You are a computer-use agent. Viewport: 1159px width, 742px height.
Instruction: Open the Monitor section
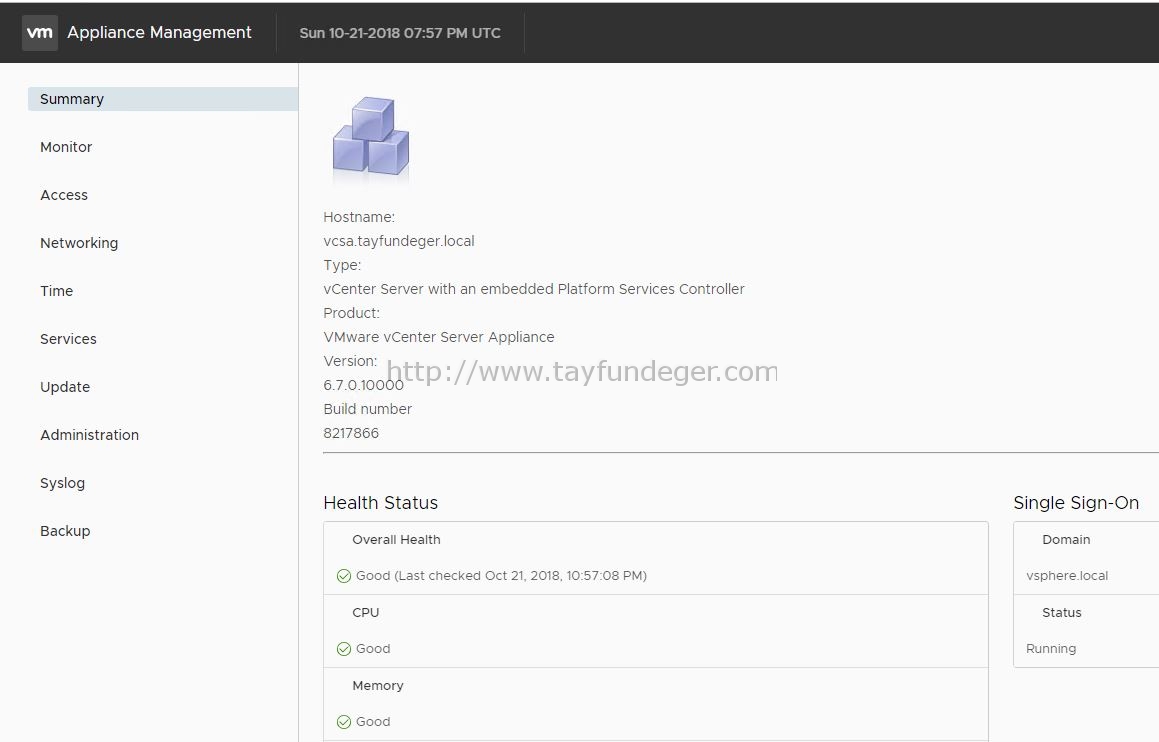pyautogui.click(x=66, y=147)
